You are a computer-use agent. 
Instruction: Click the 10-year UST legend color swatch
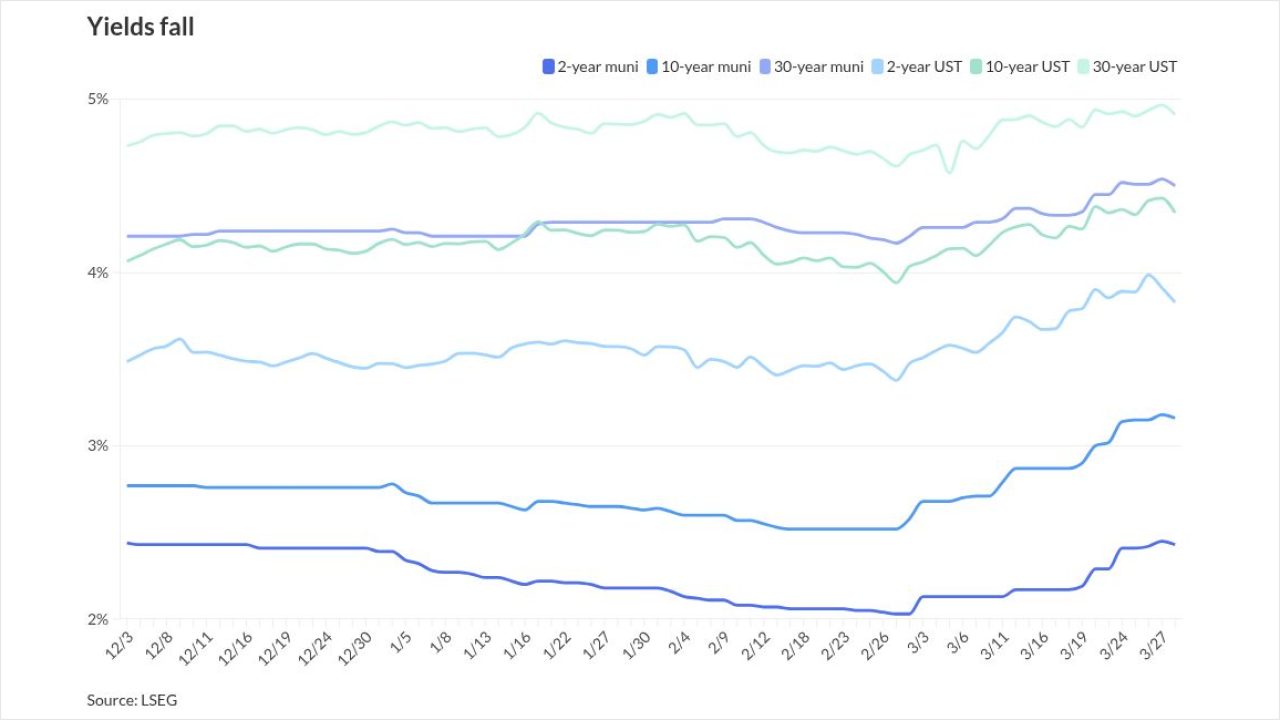pyautogui.click(x=976, y=67)
